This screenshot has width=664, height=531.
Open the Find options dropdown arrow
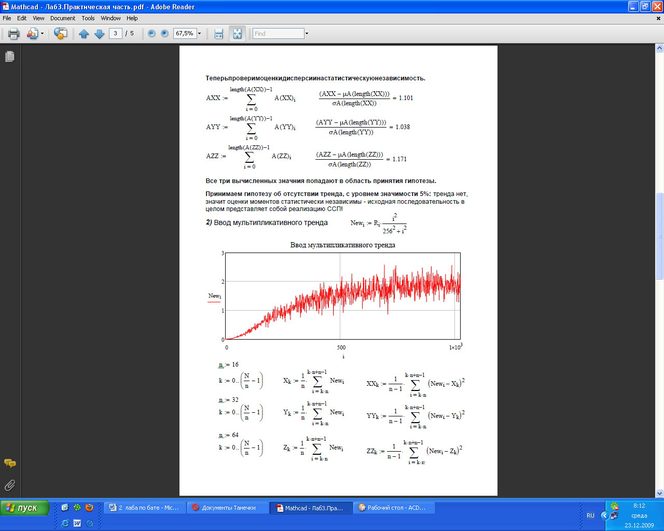(307, 33)
